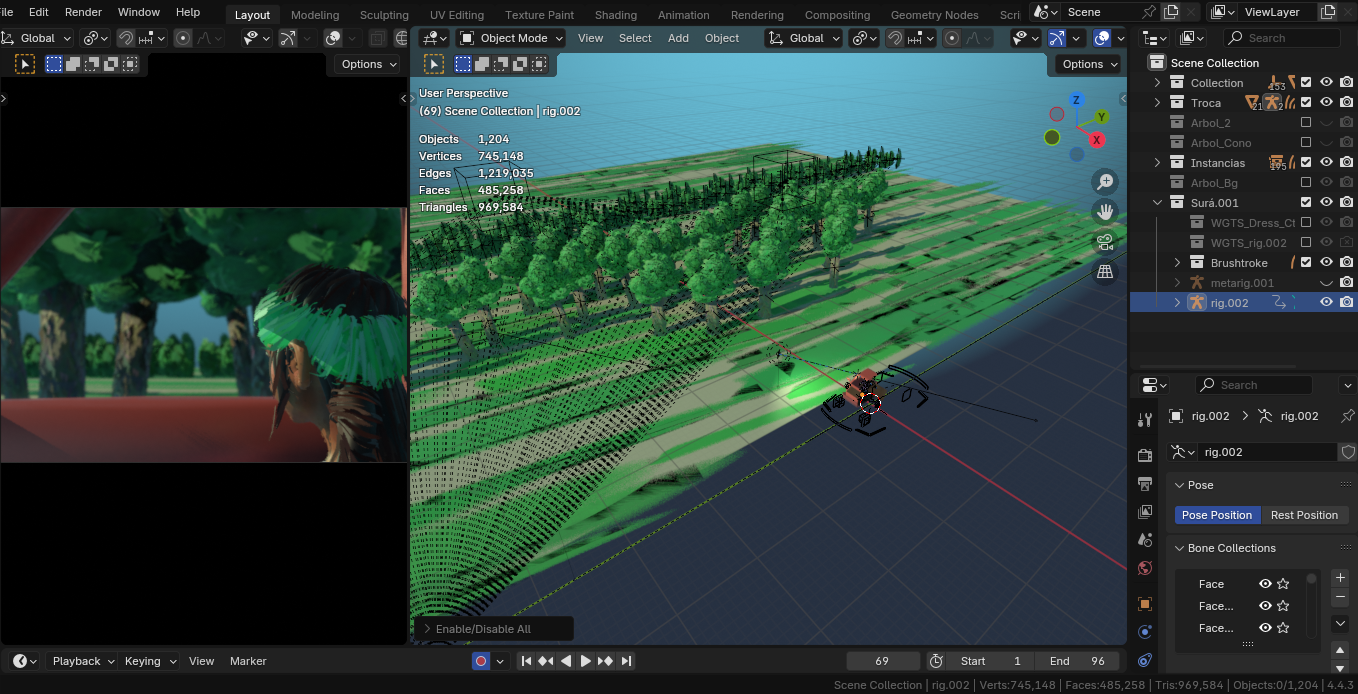Switch orthographic/perspective with the grid gizmo
This screenshot has width=1358, height=694.
point(1105,271)
